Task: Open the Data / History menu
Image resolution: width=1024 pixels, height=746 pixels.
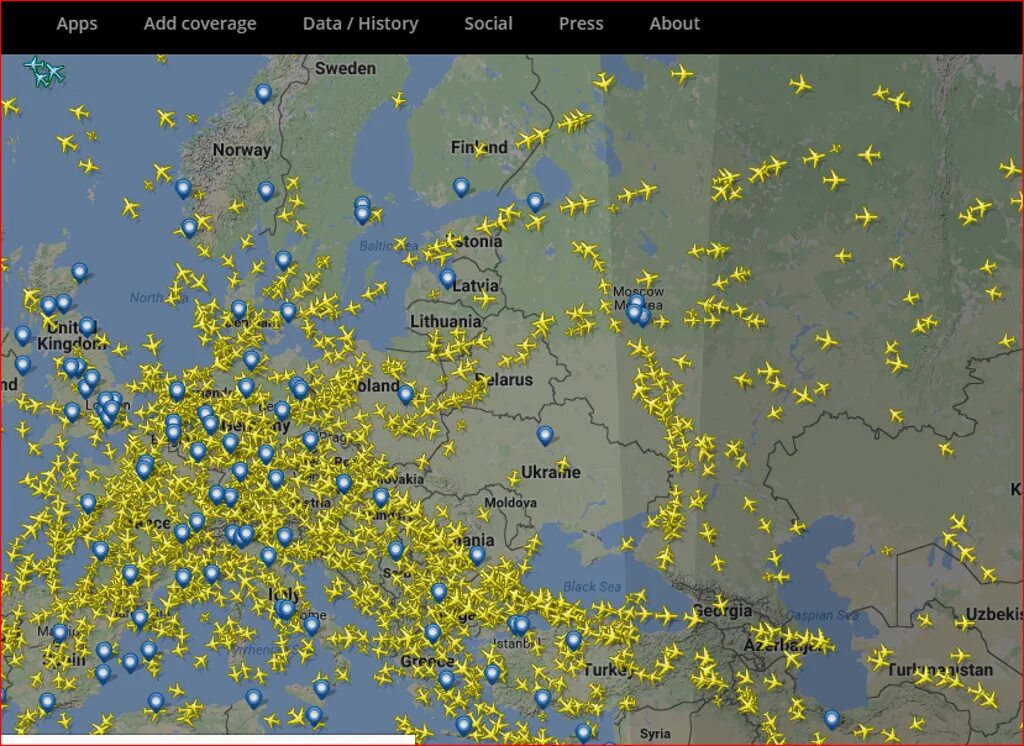Action: [360, 24]
